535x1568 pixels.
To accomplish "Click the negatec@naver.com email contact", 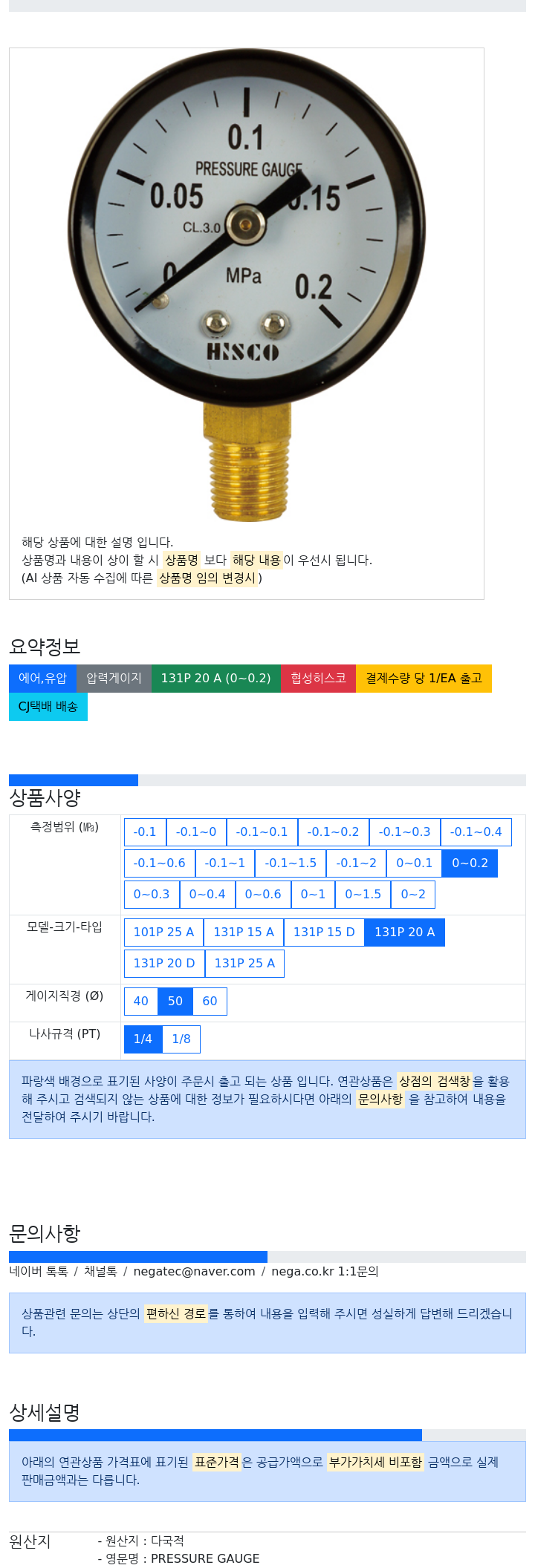I will coord(194,1271).
